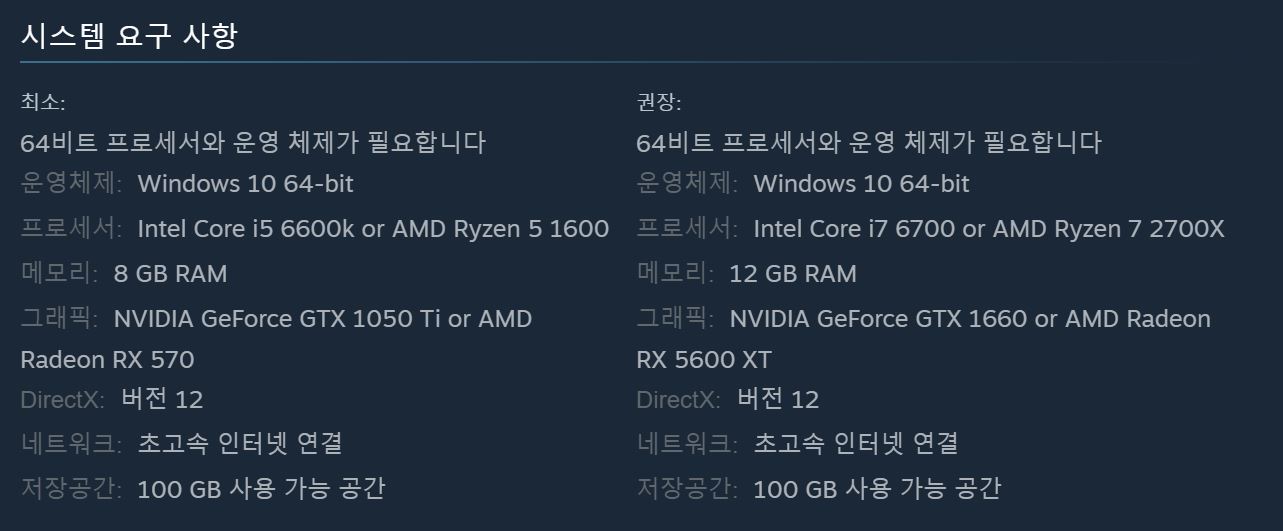The width and height of the screenshot is (1283, 531).
Task: Click the 64비트 notice under 최소
Action: [253, 142]
